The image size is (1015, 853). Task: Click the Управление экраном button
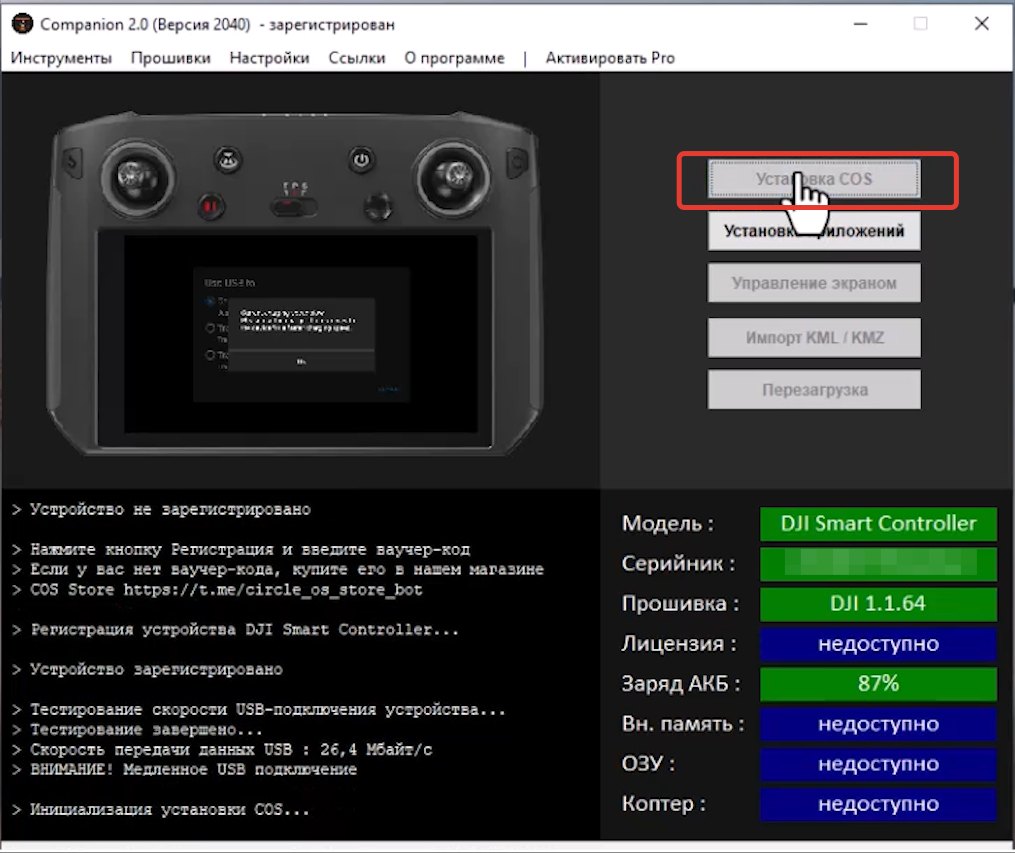pyautogui.click(x=814, y=283)
